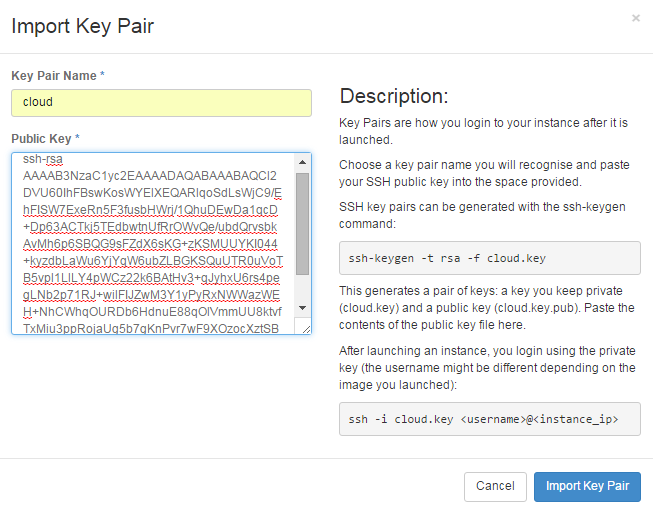Close the Import Key Pair dialog
This screenshot has height=513, width=653.
[636, 18]
